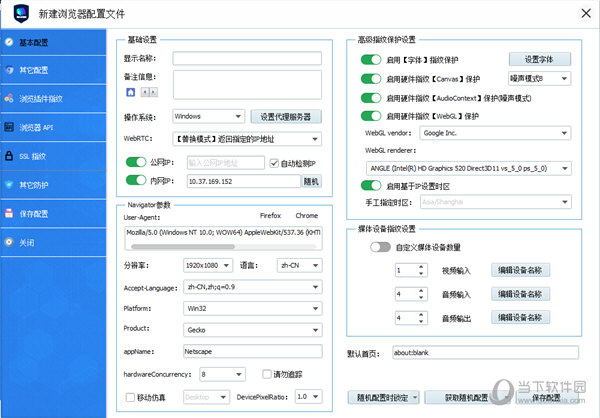Enable the 自定义媒体设备数量 toggle
Screen dimensions: 600x418
coord(380,247)
